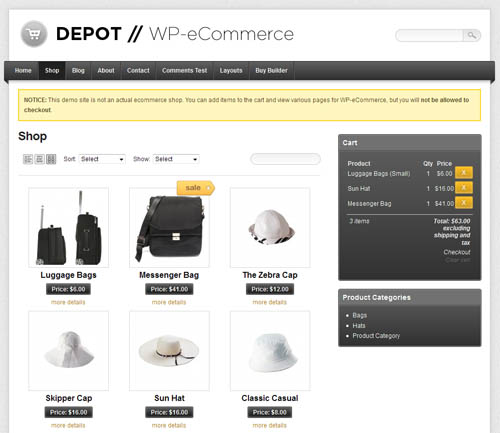
Task: Open the Product Category link
Action: pyautogui.click(x=376, y=336)
